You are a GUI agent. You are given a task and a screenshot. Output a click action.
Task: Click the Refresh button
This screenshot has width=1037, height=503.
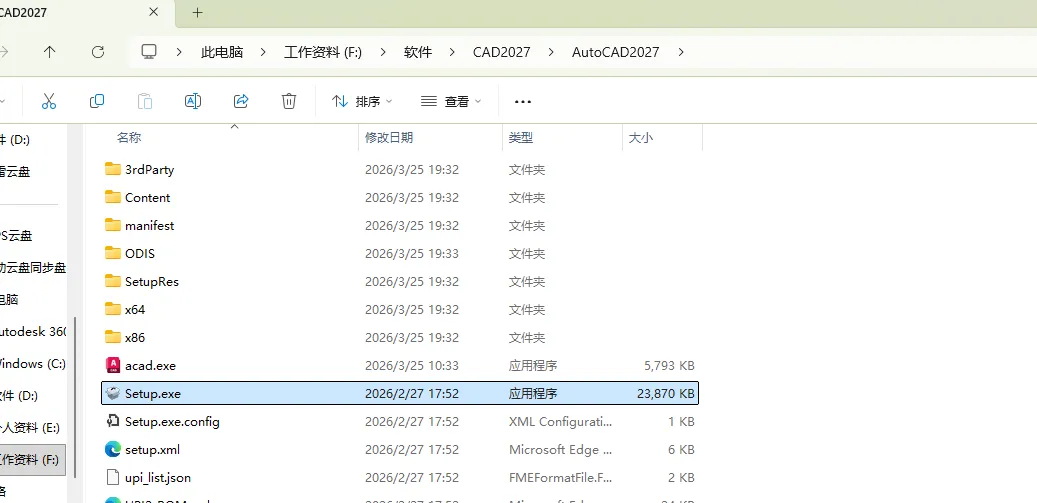(x=98, y=52)
